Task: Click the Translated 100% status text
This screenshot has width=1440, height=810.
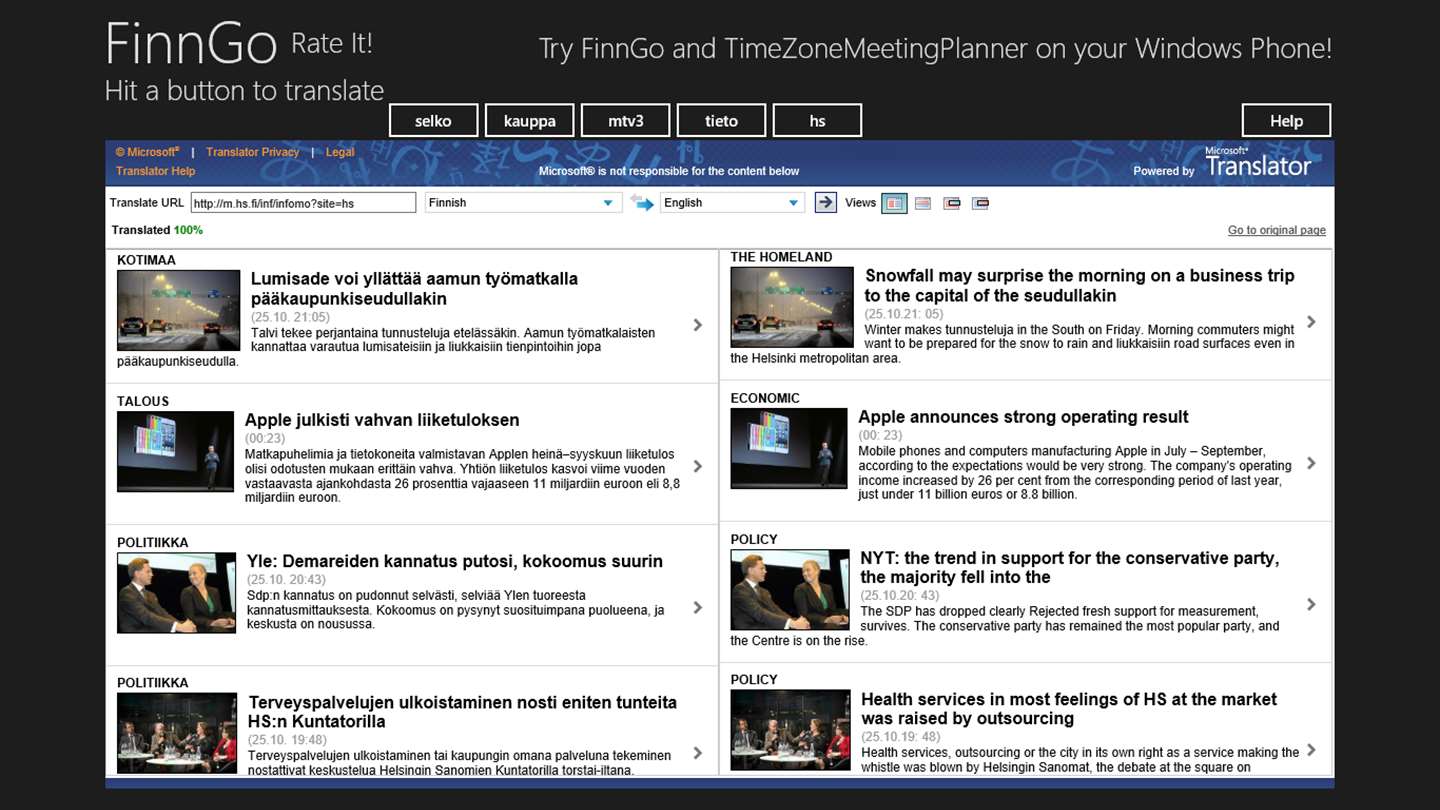Action: tap(157, 230)
